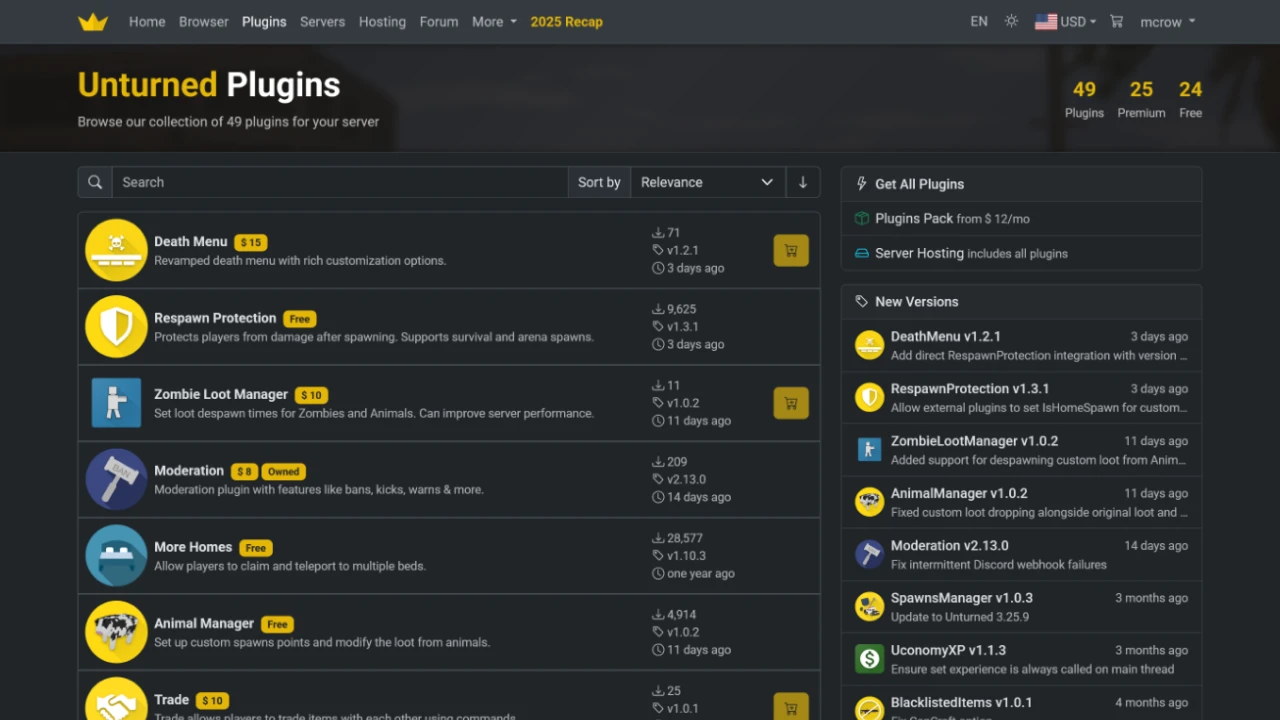Open the shopping cart in header
The image size is (1280, 720).
pos(1117,21)
